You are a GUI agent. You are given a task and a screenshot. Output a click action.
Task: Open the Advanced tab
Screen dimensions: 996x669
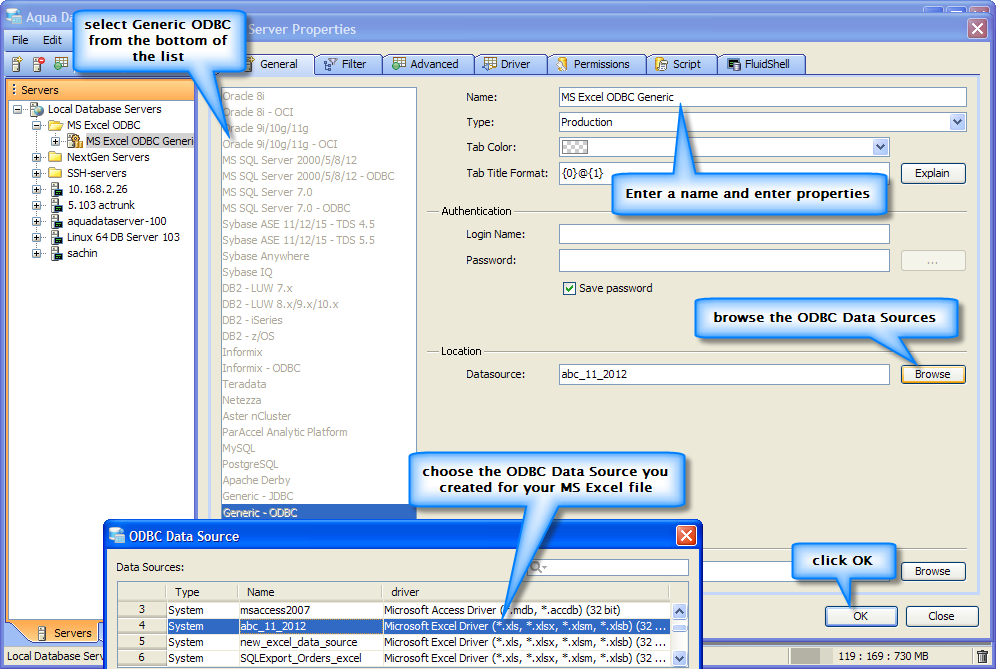pyautogui.click(x=428, y=64)
